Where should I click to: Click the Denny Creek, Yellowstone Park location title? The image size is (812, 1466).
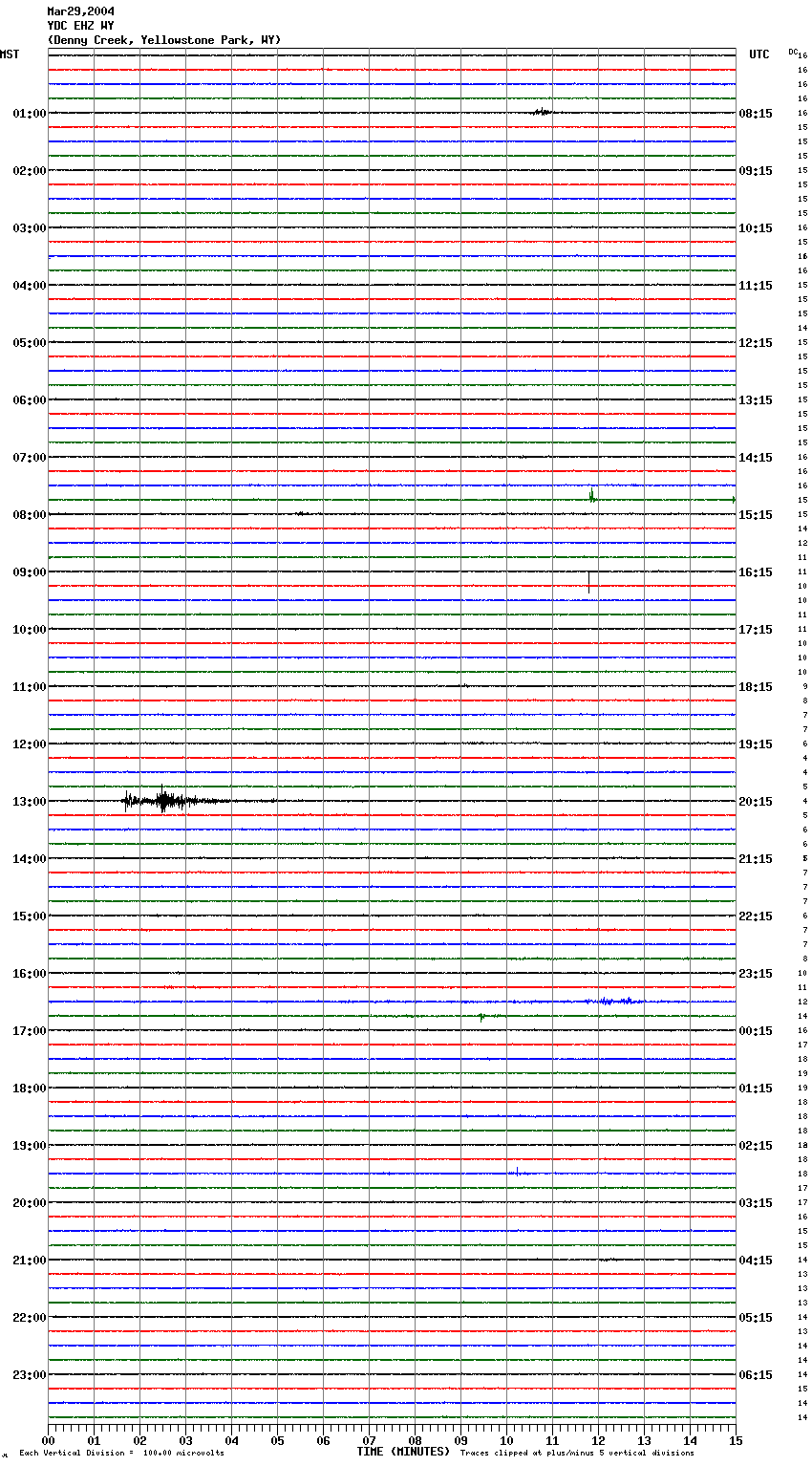pyautogui.click(x=164, y=40)
